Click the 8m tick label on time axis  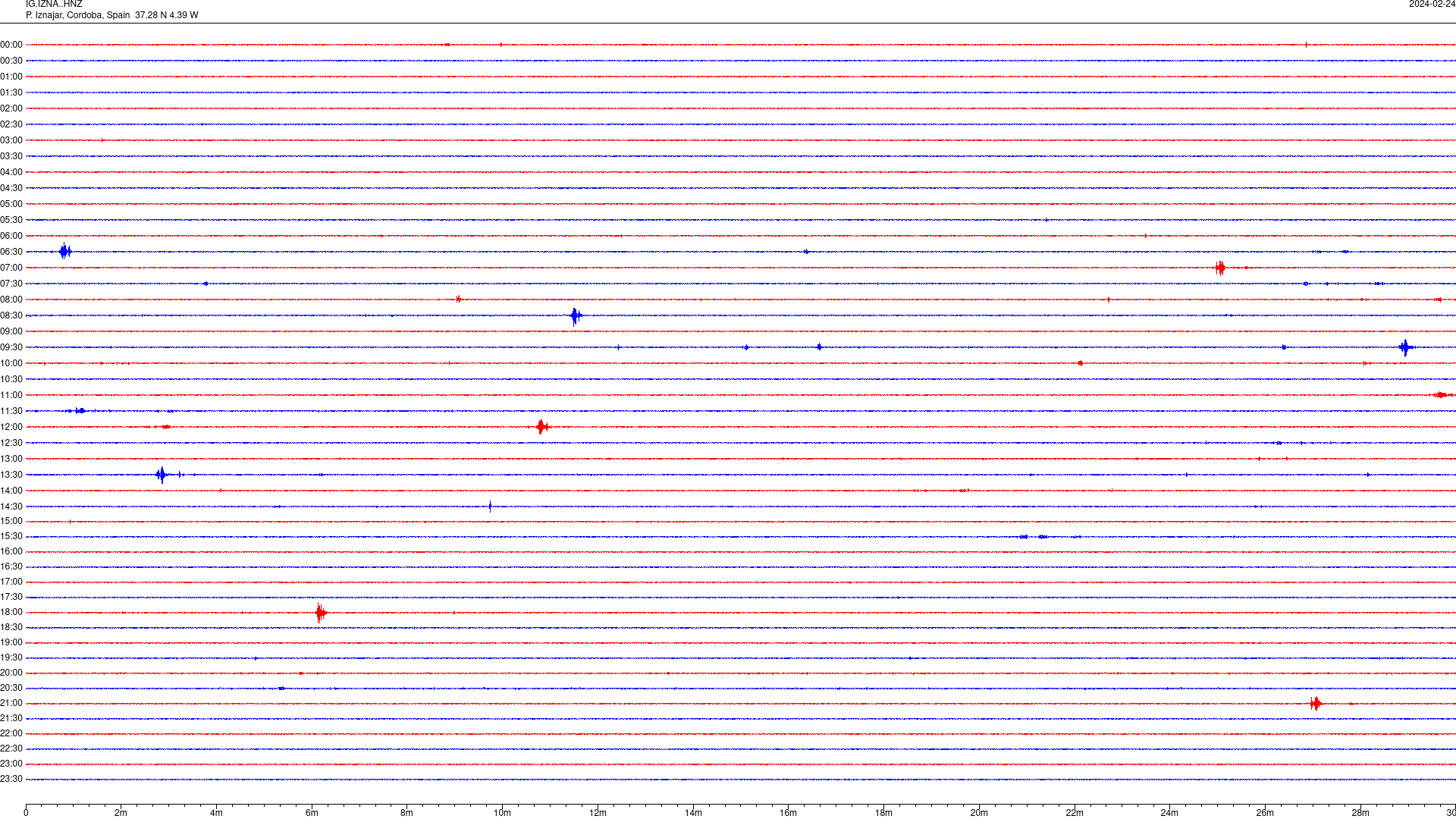(407, 813)
